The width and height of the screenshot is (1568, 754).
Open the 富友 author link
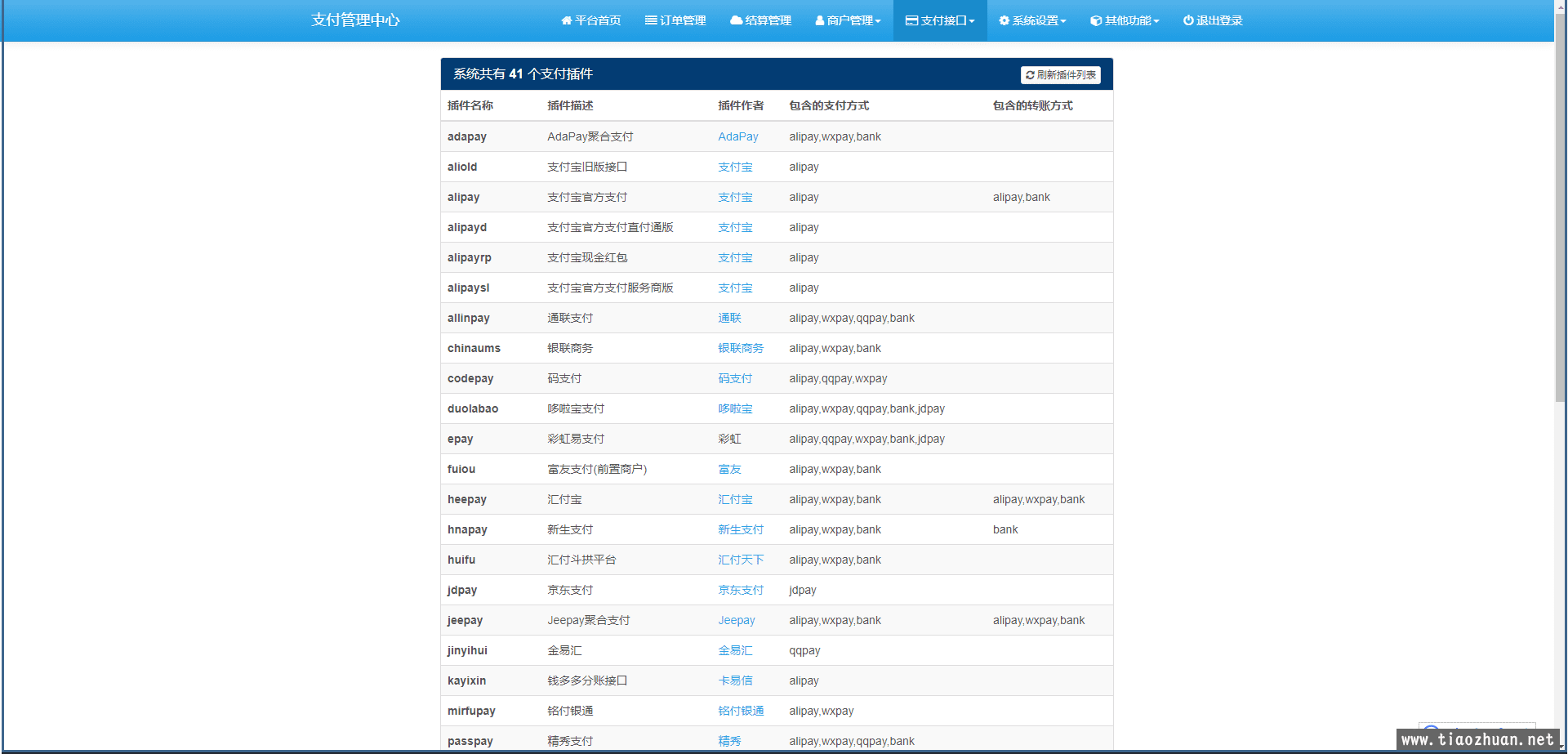(729, 469)
